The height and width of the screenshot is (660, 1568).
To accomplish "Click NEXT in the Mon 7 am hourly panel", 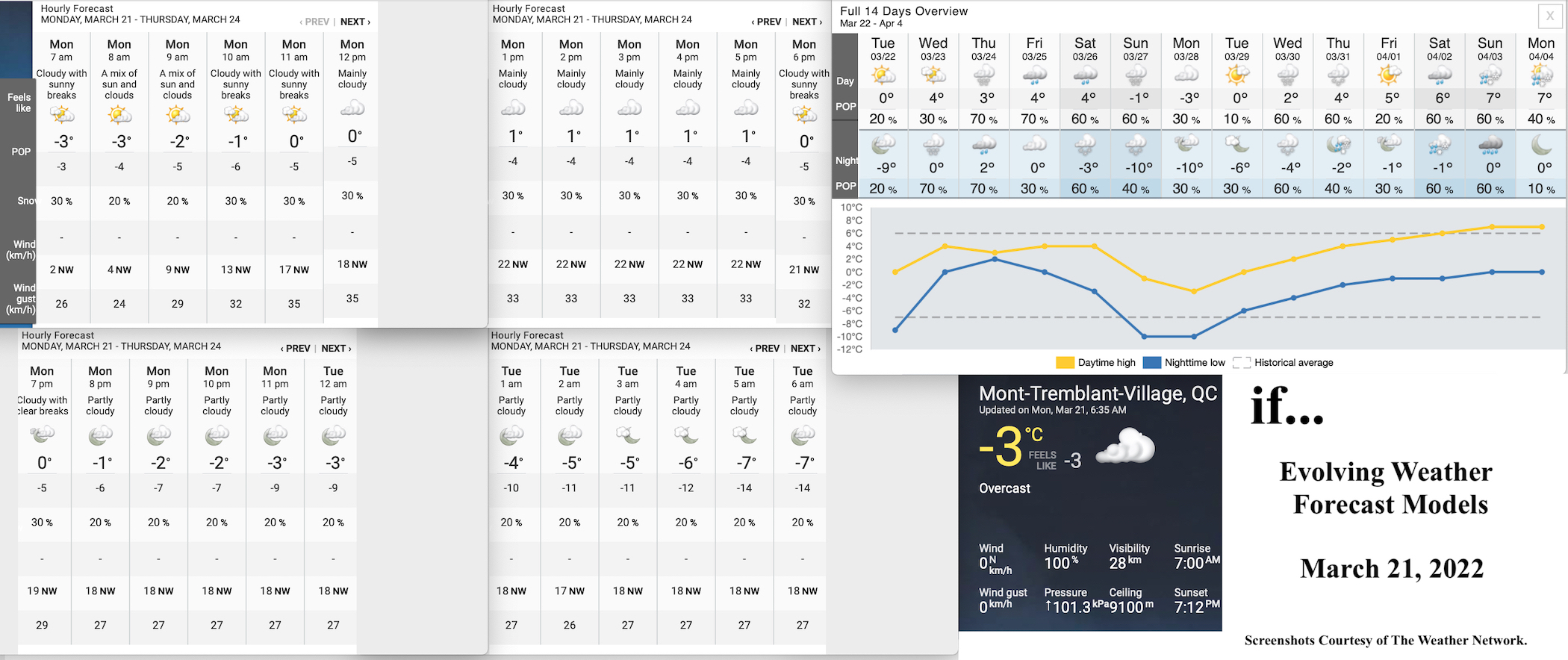I will (x=355, y=22).
